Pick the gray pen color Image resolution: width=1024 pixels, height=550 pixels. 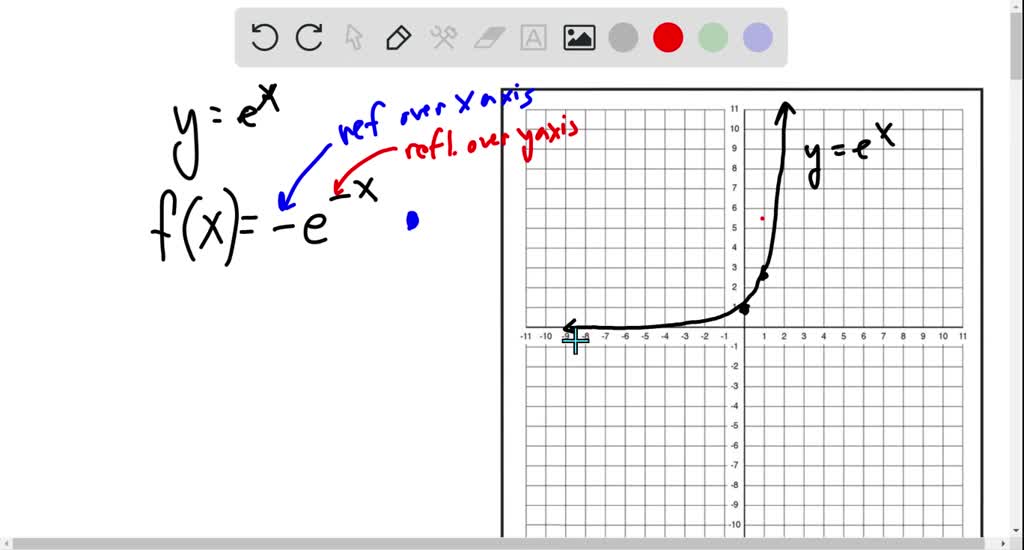[x=624, y=37]
